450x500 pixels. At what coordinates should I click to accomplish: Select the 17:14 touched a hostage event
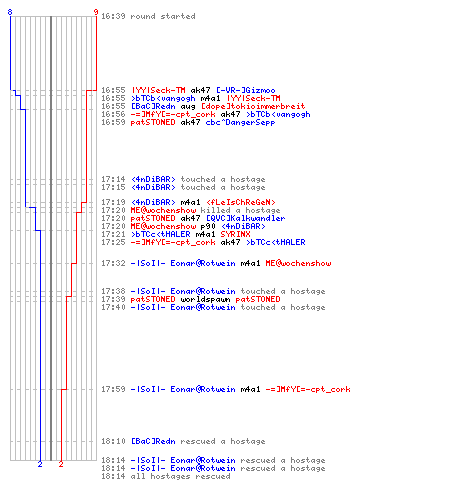point(183,179)
